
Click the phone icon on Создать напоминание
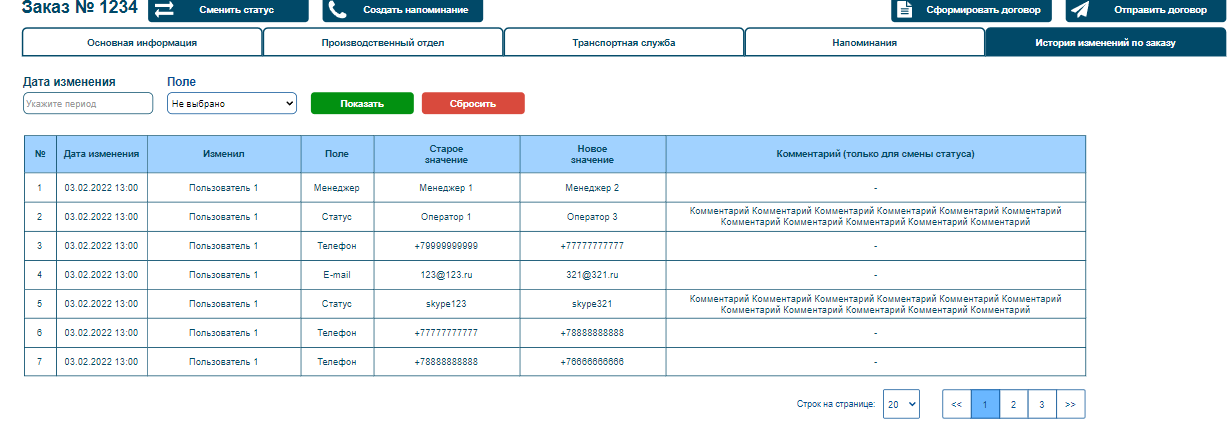(x=338, y=10)
